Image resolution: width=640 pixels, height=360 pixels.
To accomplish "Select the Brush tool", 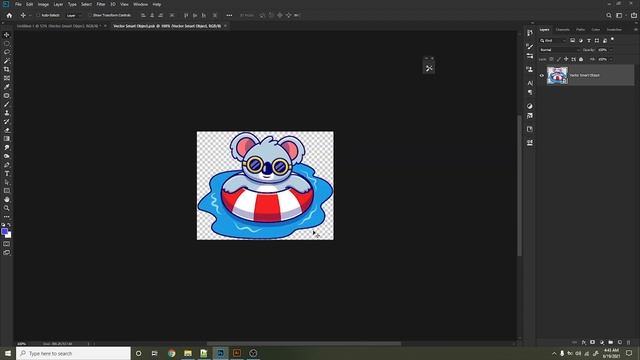I will coord(7,104).
